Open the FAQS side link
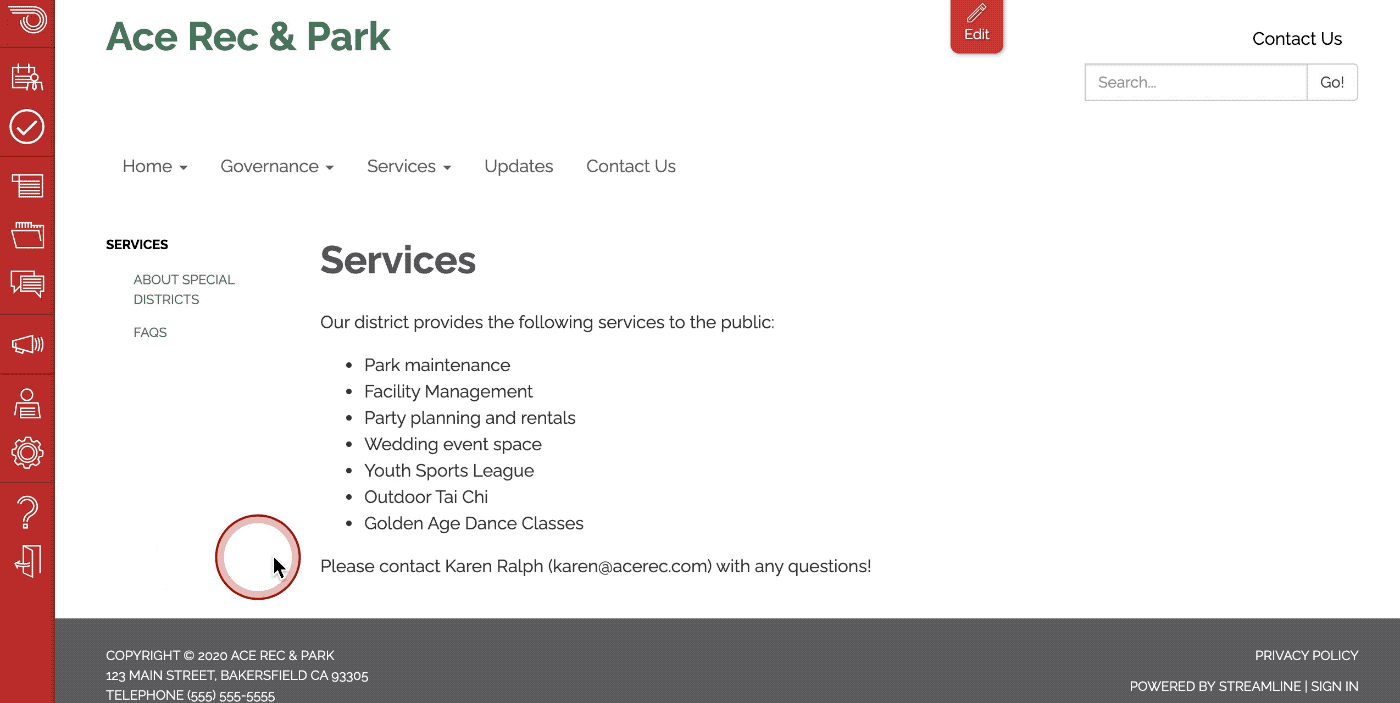Image resolution: width=1400 pixels, height=703 pixels. click(x=150, y=332)
